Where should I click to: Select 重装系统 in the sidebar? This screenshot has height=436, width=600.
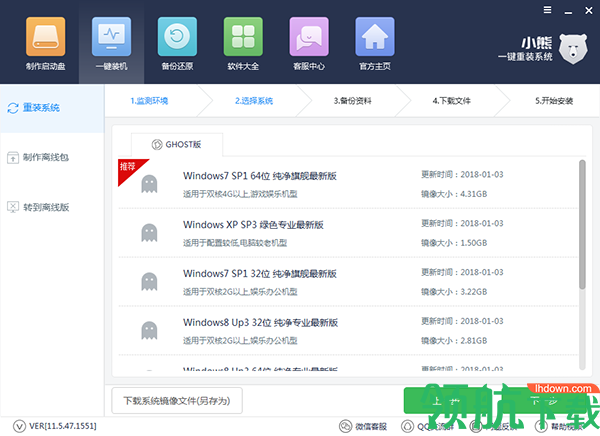click(x=52, y=108)
